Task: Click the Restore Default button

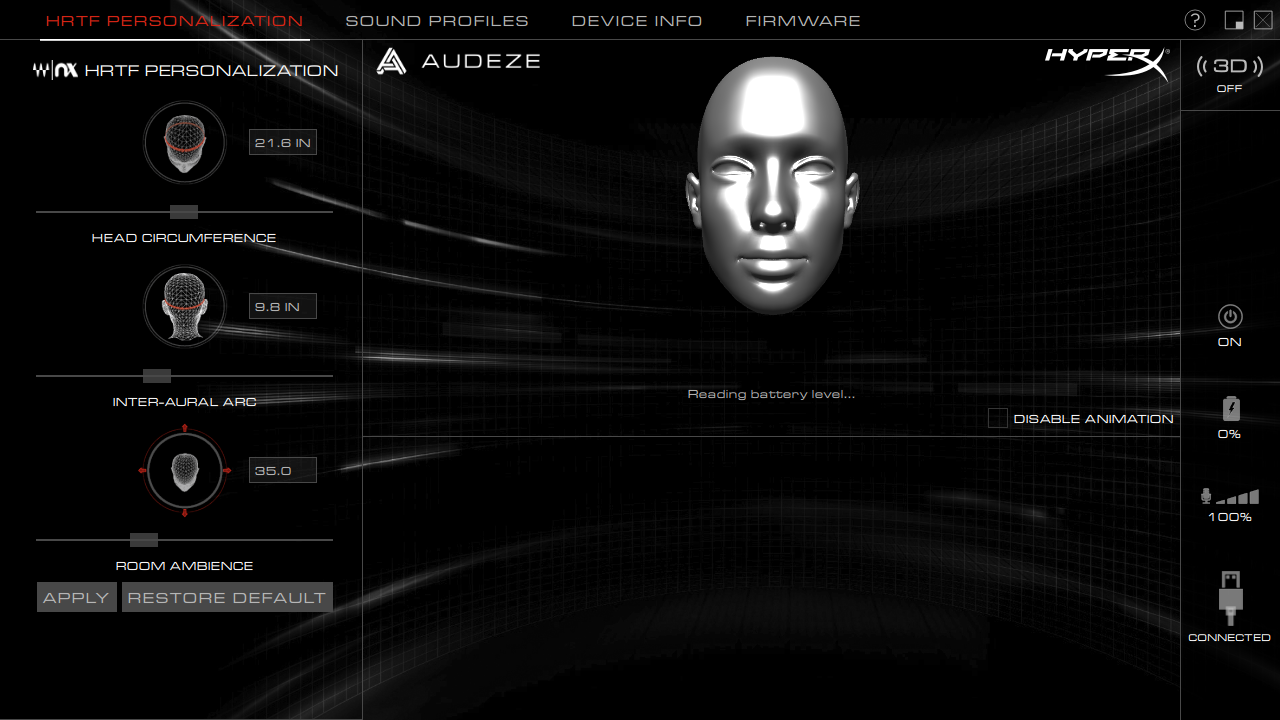Action: (x=227, y=597)
